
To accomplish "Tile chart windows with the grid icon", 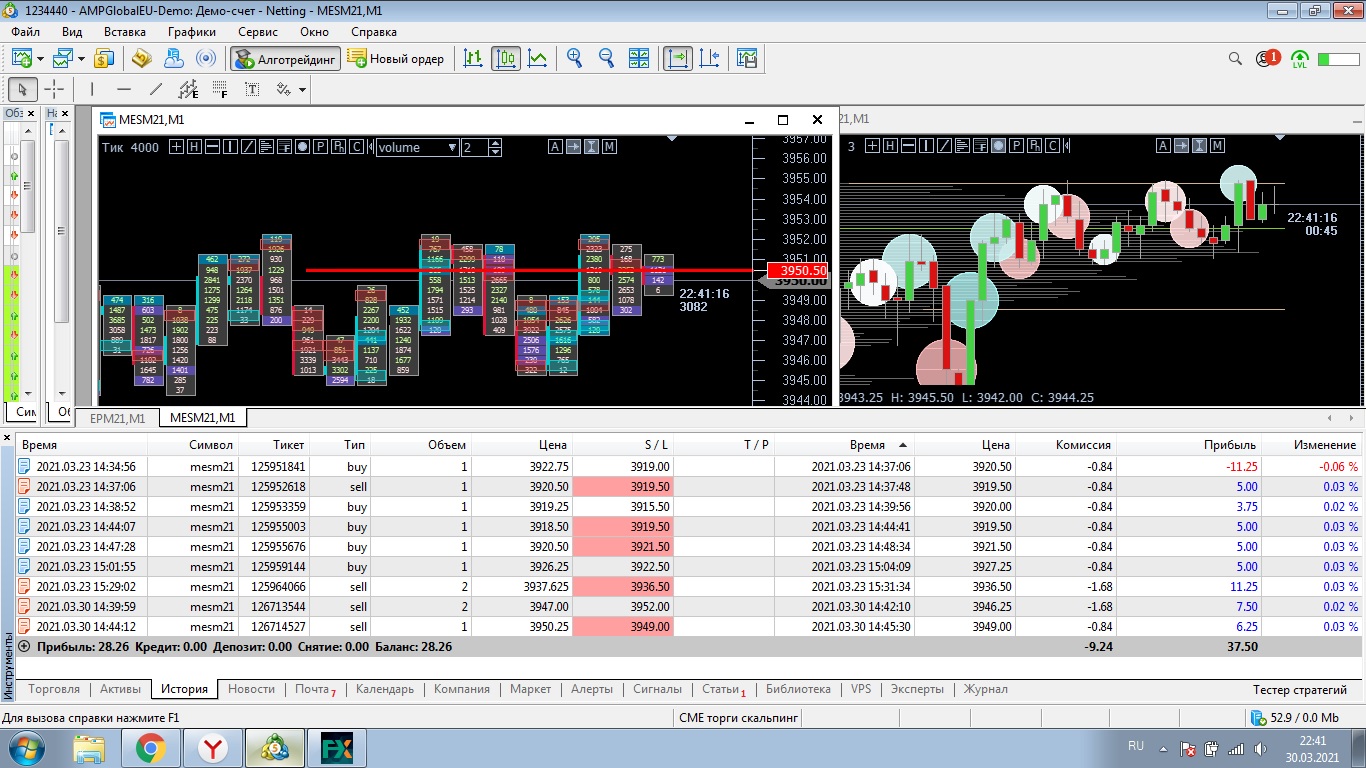I will point(638,59).
